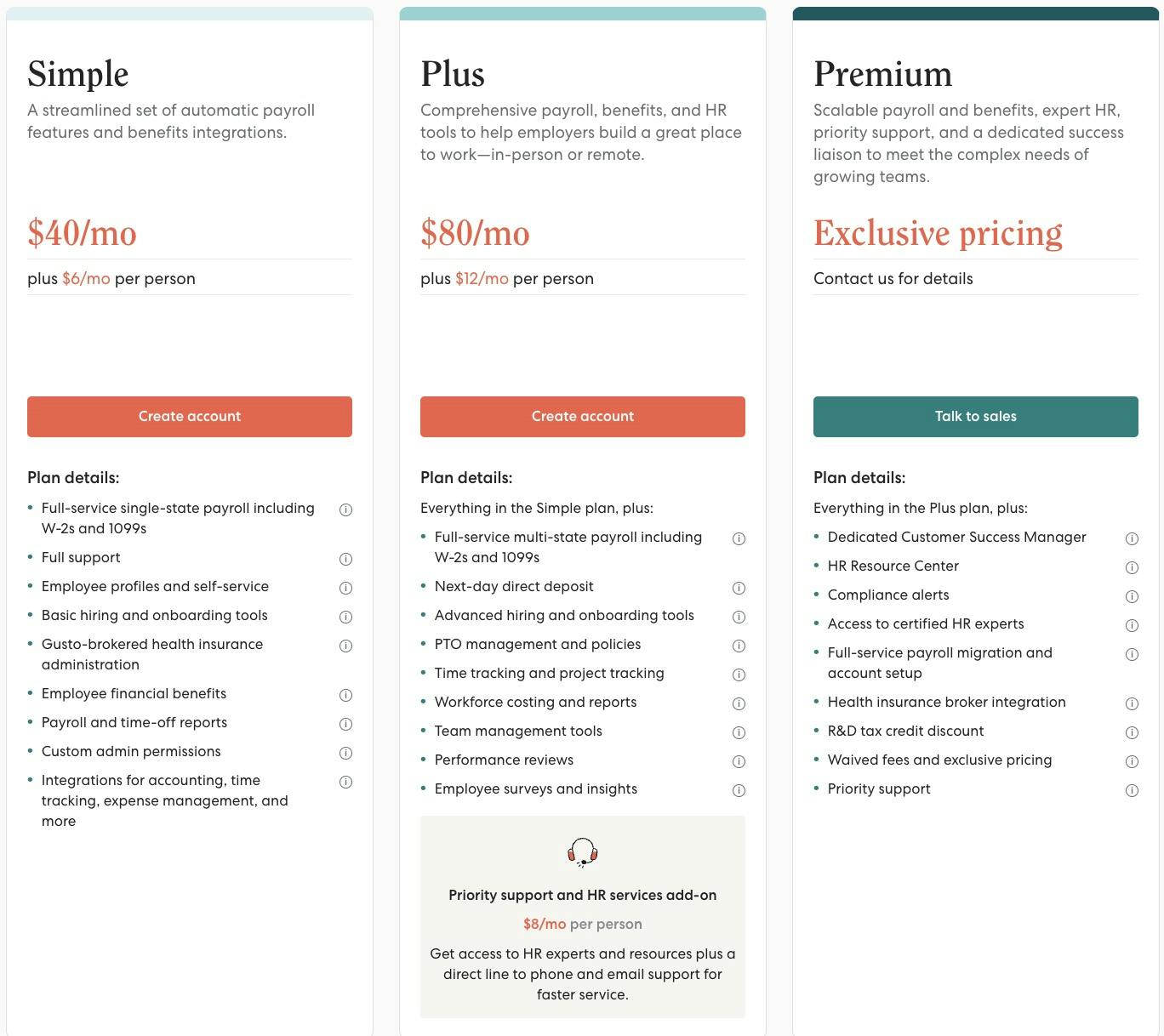Image resolution: width=1164 pixels, height=1036 pixels.
Task: Click the Priority support and HR services add-on heading
Action: point(583,895)
